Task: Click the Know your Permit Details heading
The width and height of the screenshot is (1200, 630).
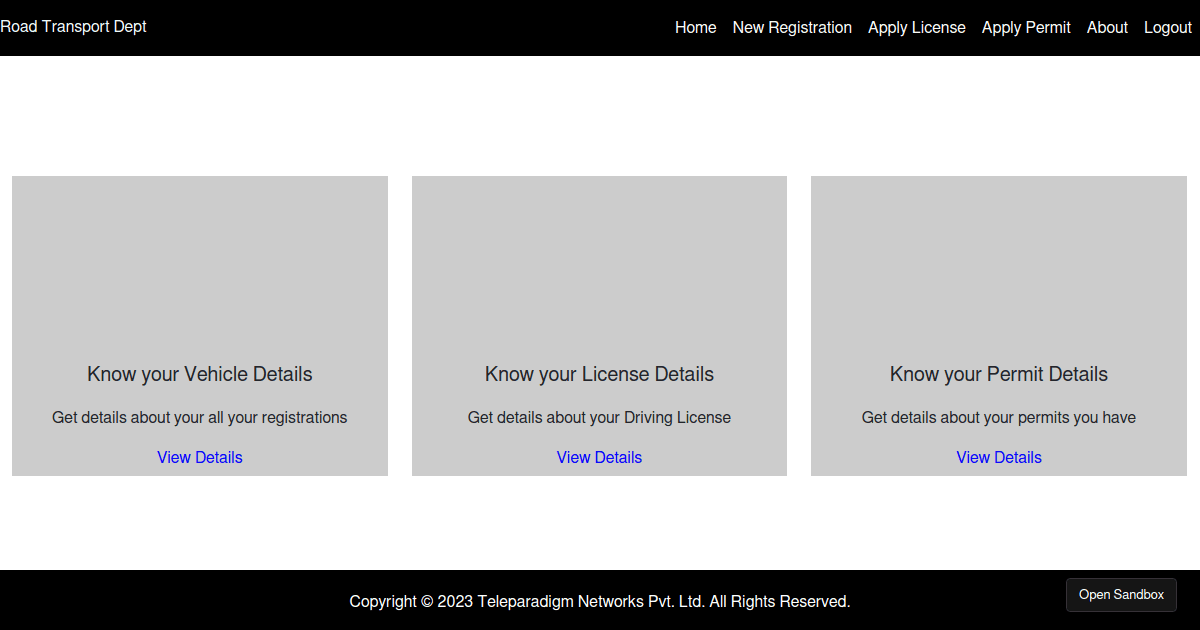Action: (x=998, y=374)
